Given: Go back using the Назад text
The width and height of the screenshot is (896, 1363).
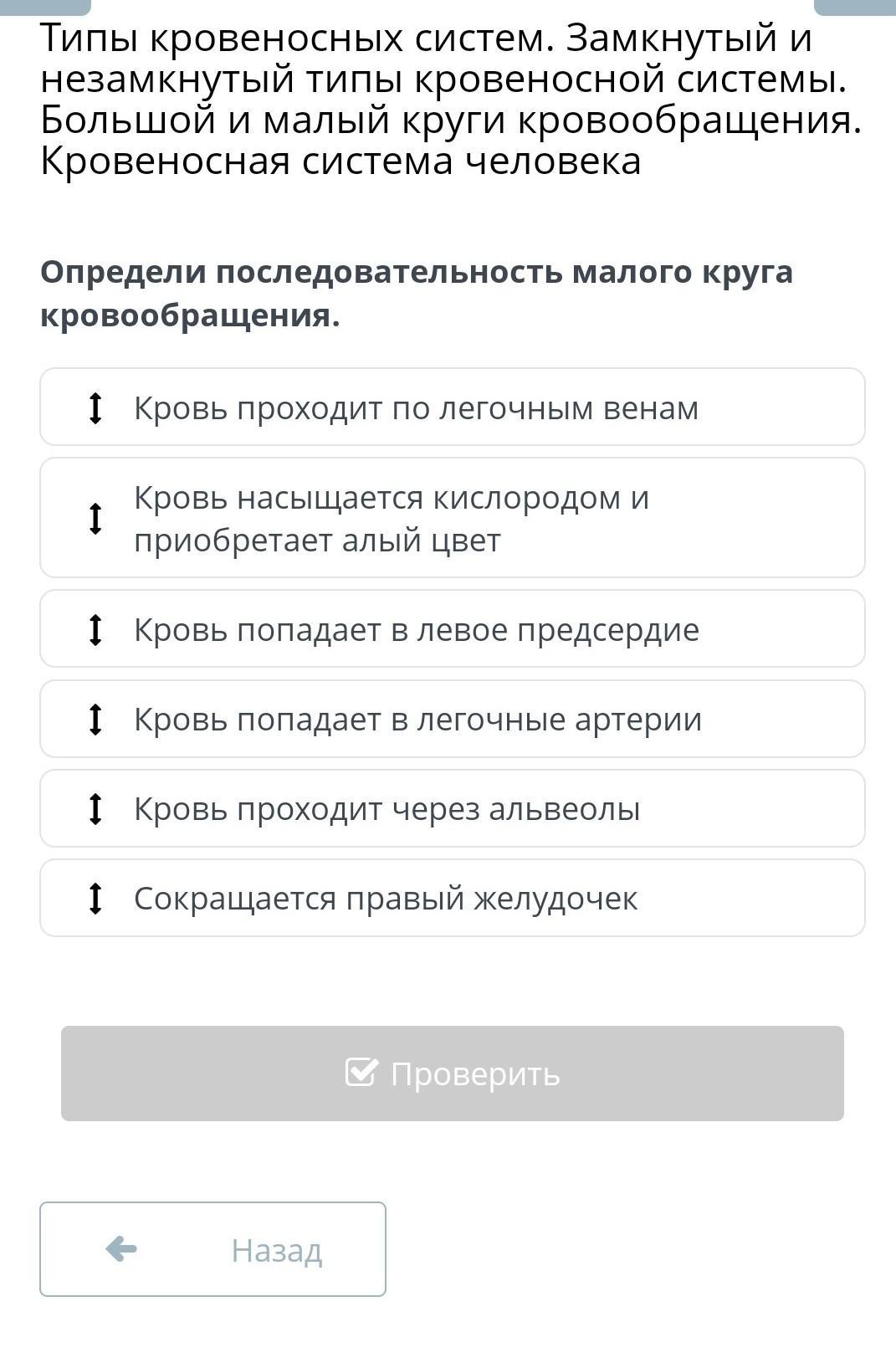Looking at the screenshot, I should [x=276, y=1250].
